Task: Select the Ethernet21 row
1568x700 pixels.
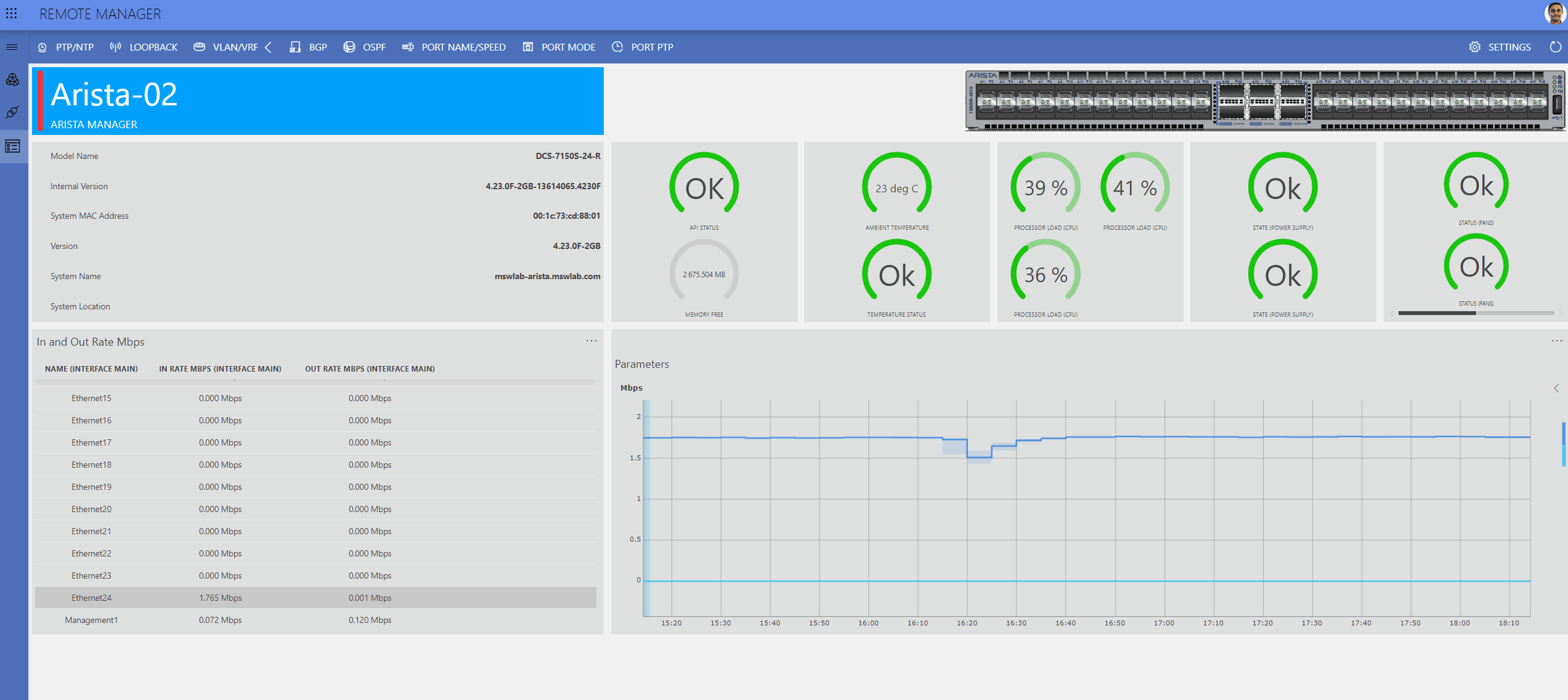Action: click(315, 531)
